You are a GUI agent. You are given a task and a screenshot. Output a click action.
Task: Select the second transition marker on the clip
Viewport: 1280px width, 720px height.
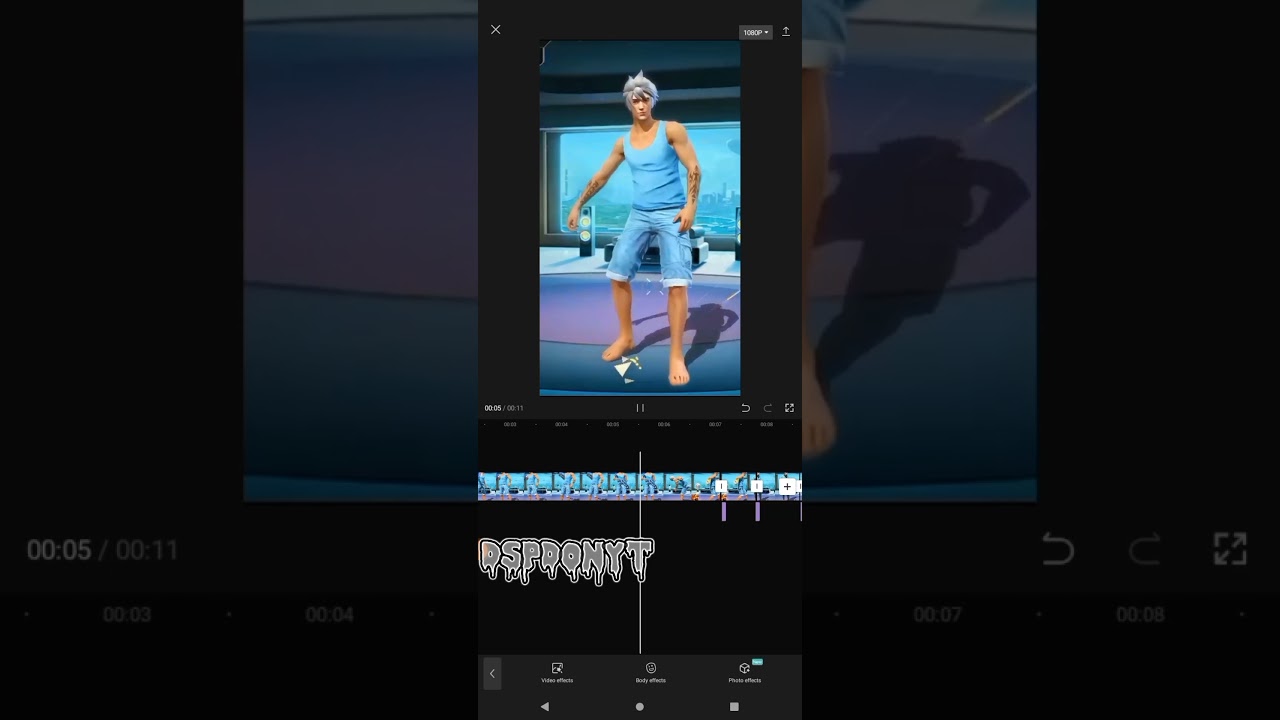tap(757, 487)
